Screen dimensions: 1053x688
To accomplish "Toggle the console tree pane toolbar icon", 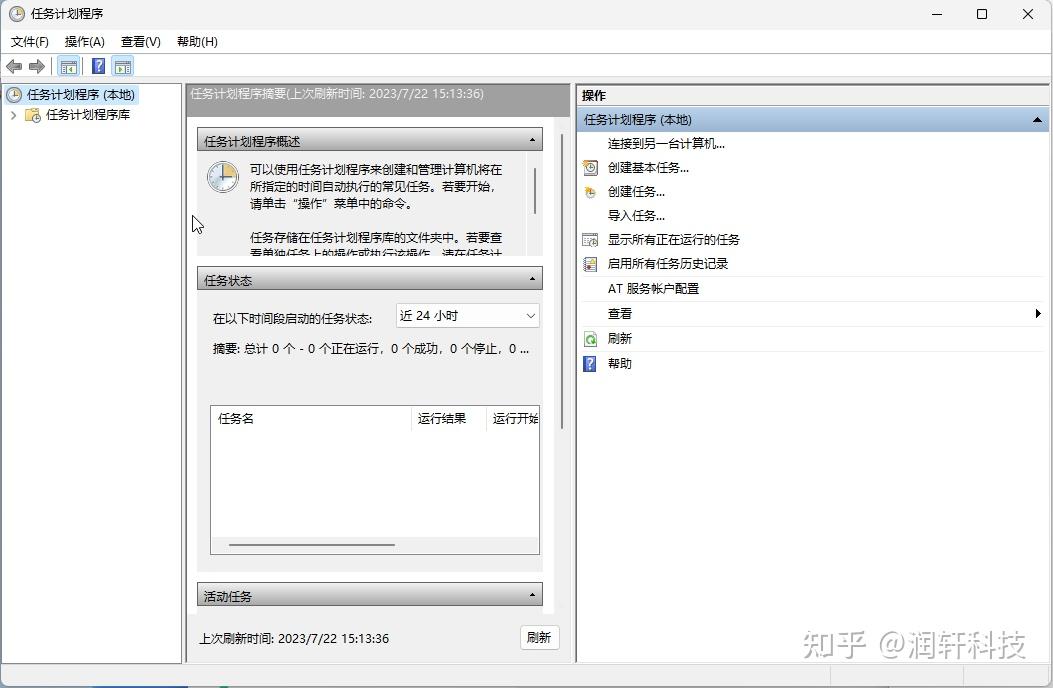I will 68,66.
